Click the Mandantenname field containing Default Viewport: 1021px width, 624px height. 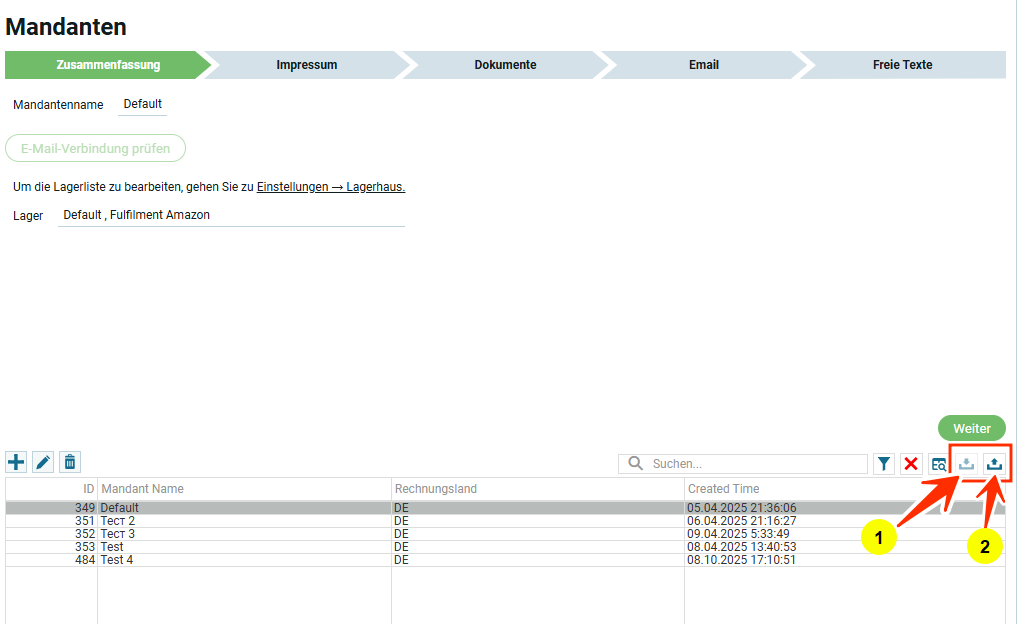[142, 104]
